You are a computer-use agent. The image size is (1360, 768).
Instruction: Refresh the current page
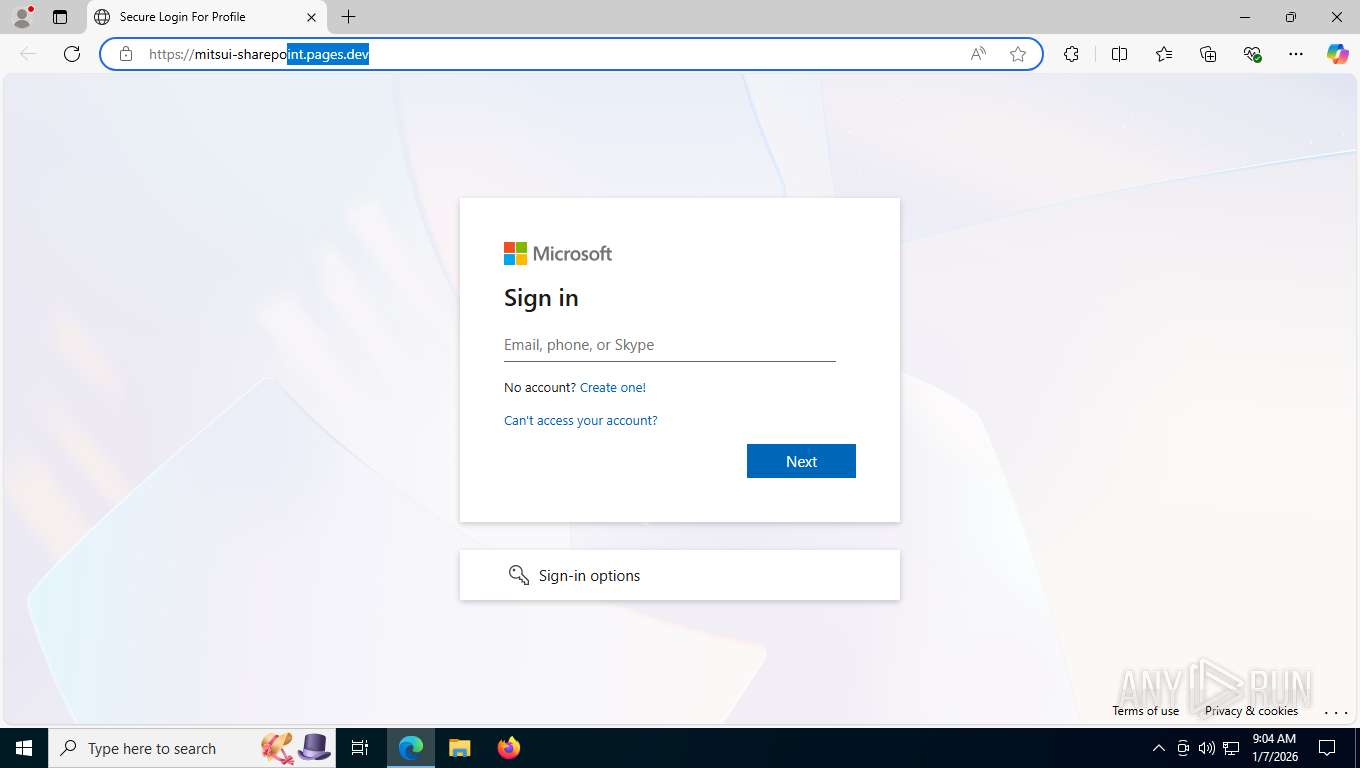(x=72, y=54)
